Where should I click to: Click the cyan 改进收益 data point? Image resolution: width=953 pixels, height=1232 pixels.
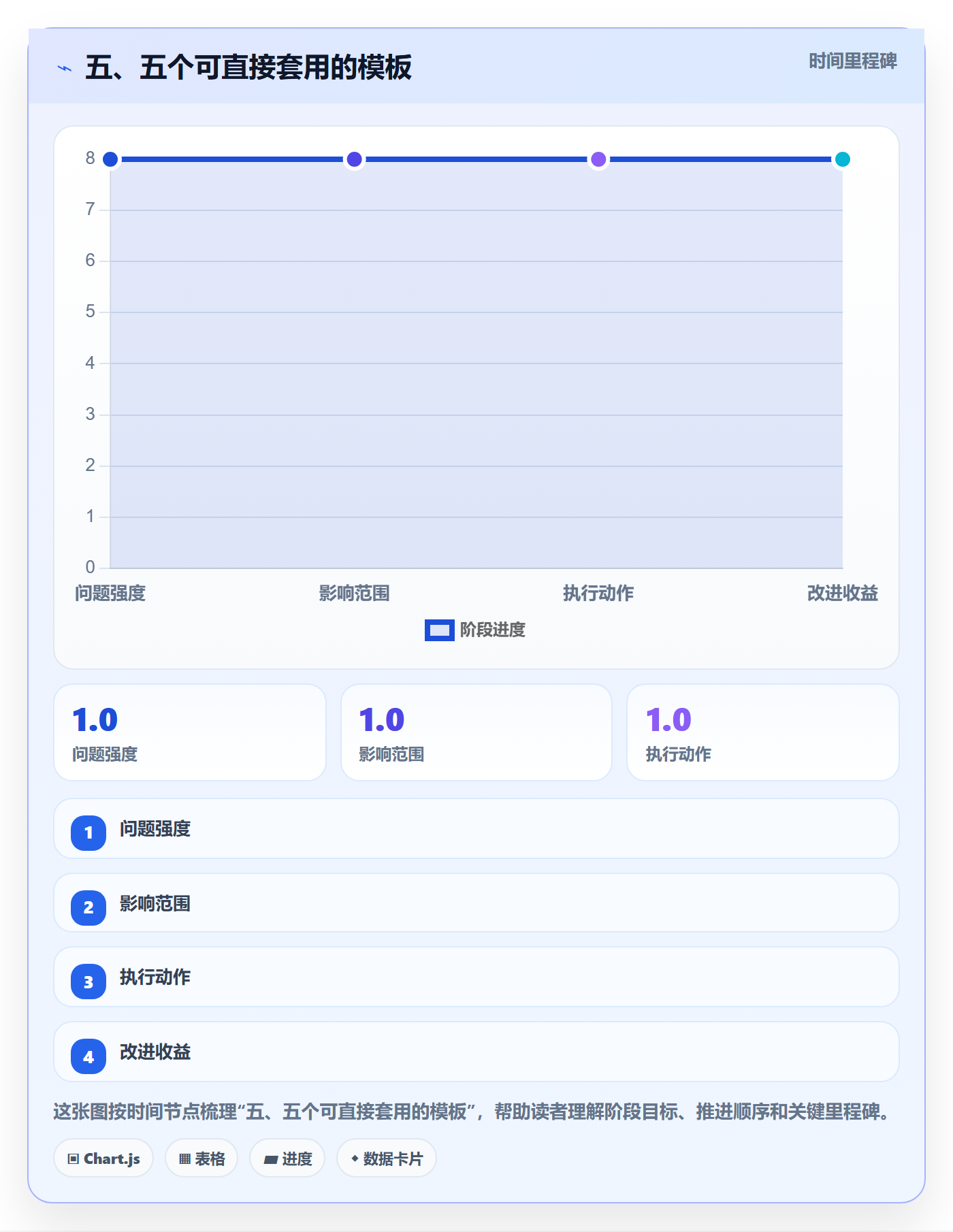[x=843, y=159]
